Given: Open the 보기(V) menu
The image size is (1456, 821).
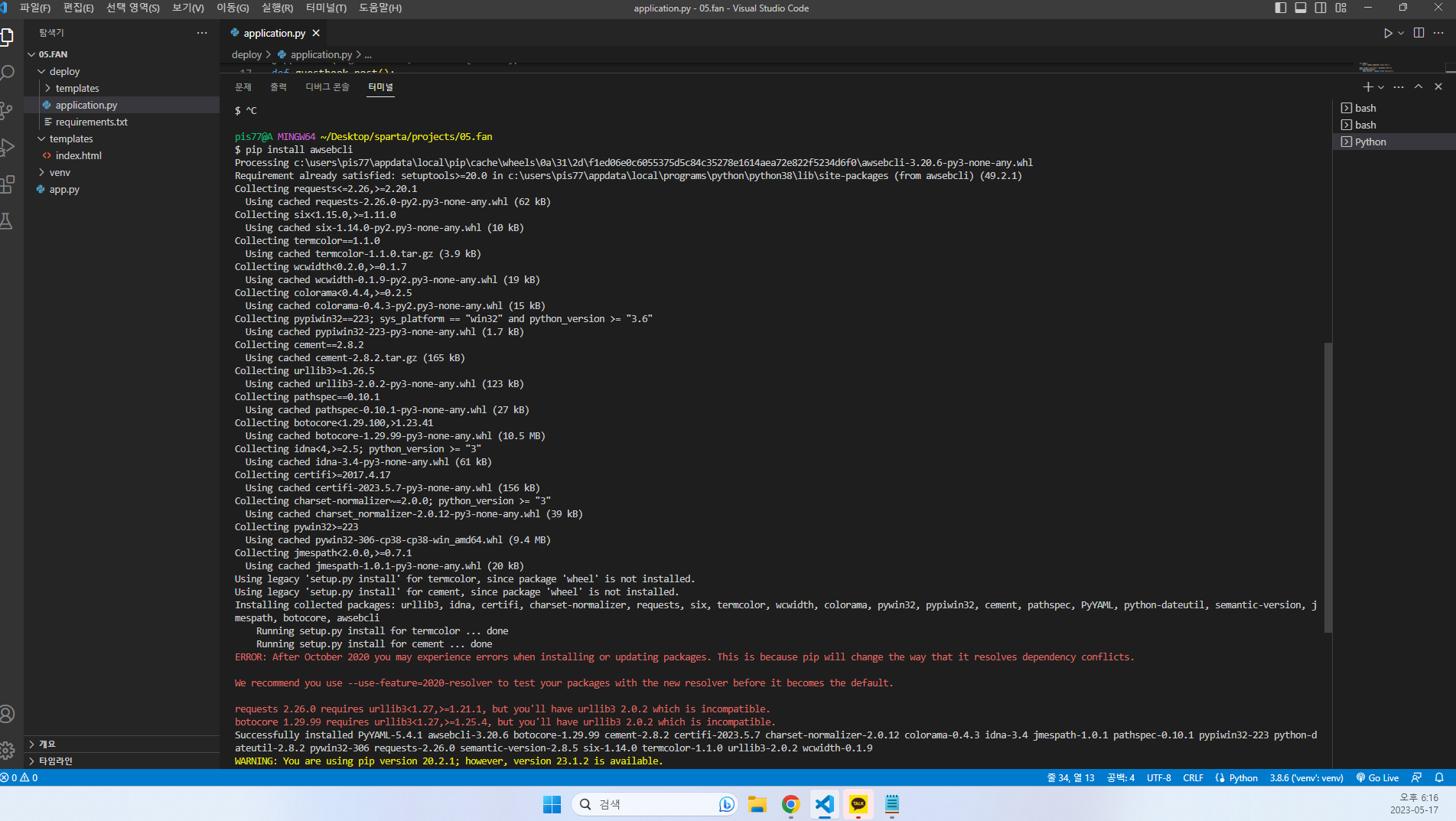Looking at the screenshot, I should tap(188, 8).
